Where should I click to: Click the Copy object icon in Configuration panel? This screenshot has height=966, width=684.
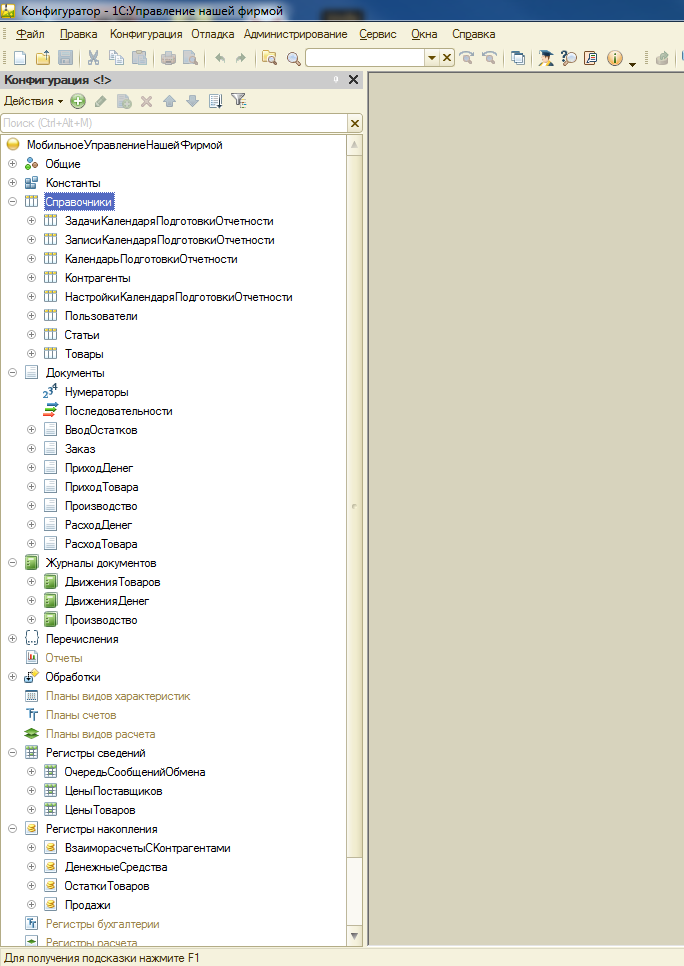(124, 101)
